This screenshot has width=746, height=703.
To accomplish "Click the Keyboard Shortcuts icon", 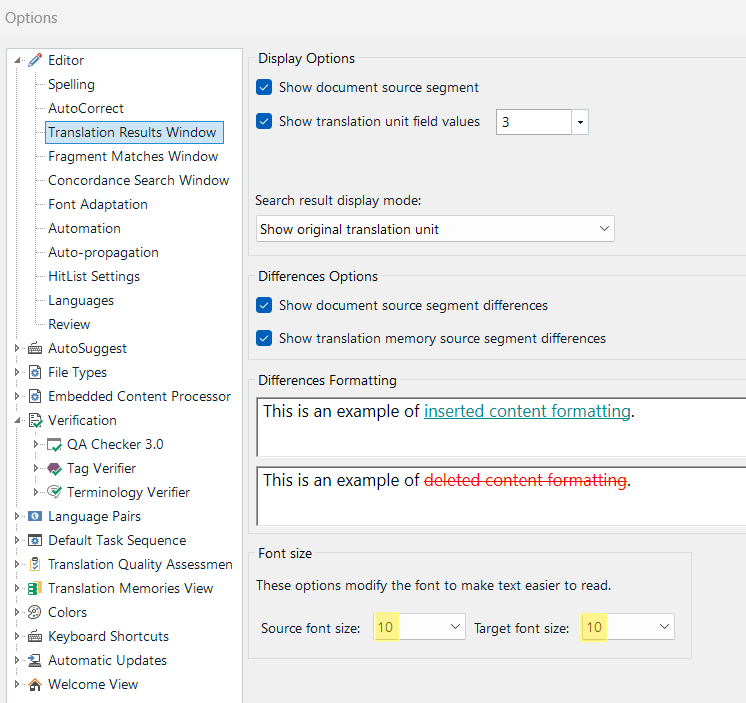I will pyautogui.click(x=35, y=636).
